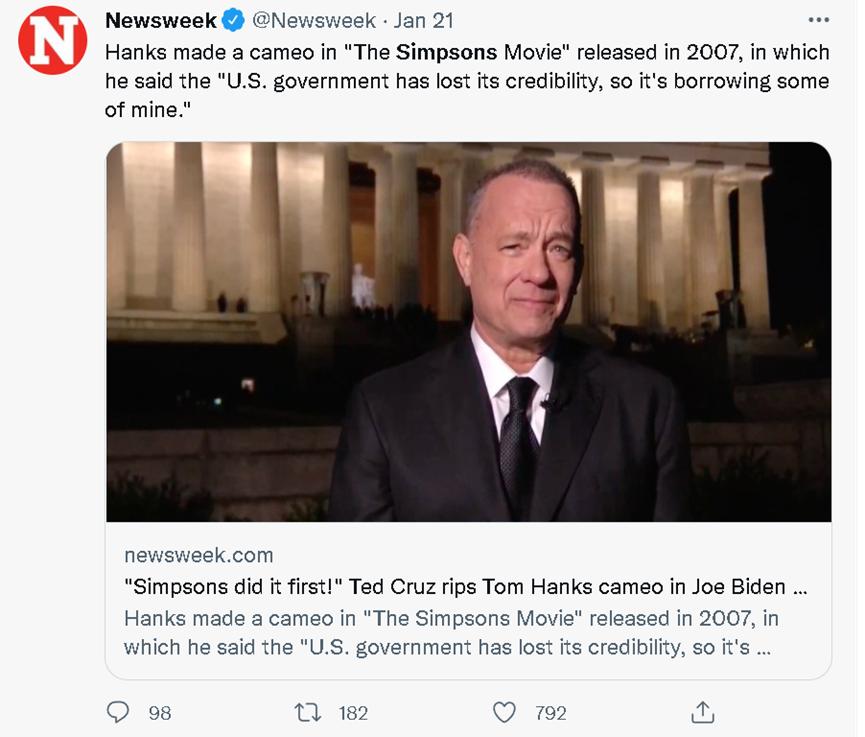Like the tweet with the heart icon

point(505,712)
